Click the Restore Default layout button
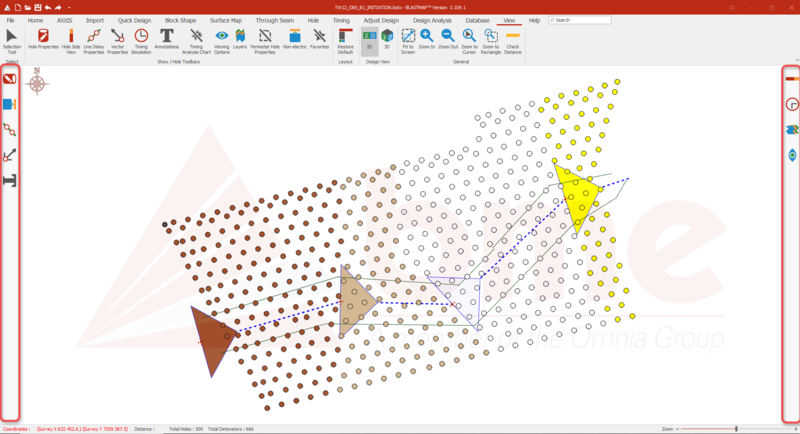The image size is (800, 434). (x=345, y=39)
